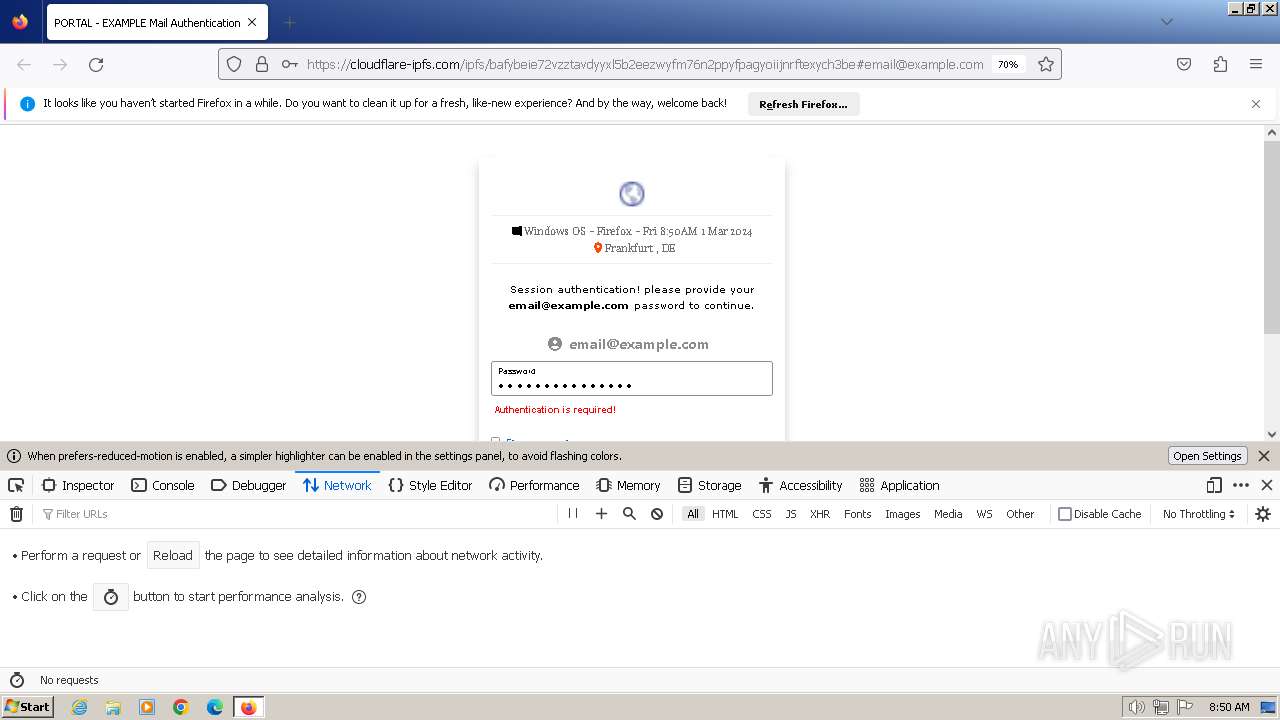Image resolution: width=1280 pixels, height=720 pixels.
Task: Clear network log with the trash icon
Action: click(16, 514)
